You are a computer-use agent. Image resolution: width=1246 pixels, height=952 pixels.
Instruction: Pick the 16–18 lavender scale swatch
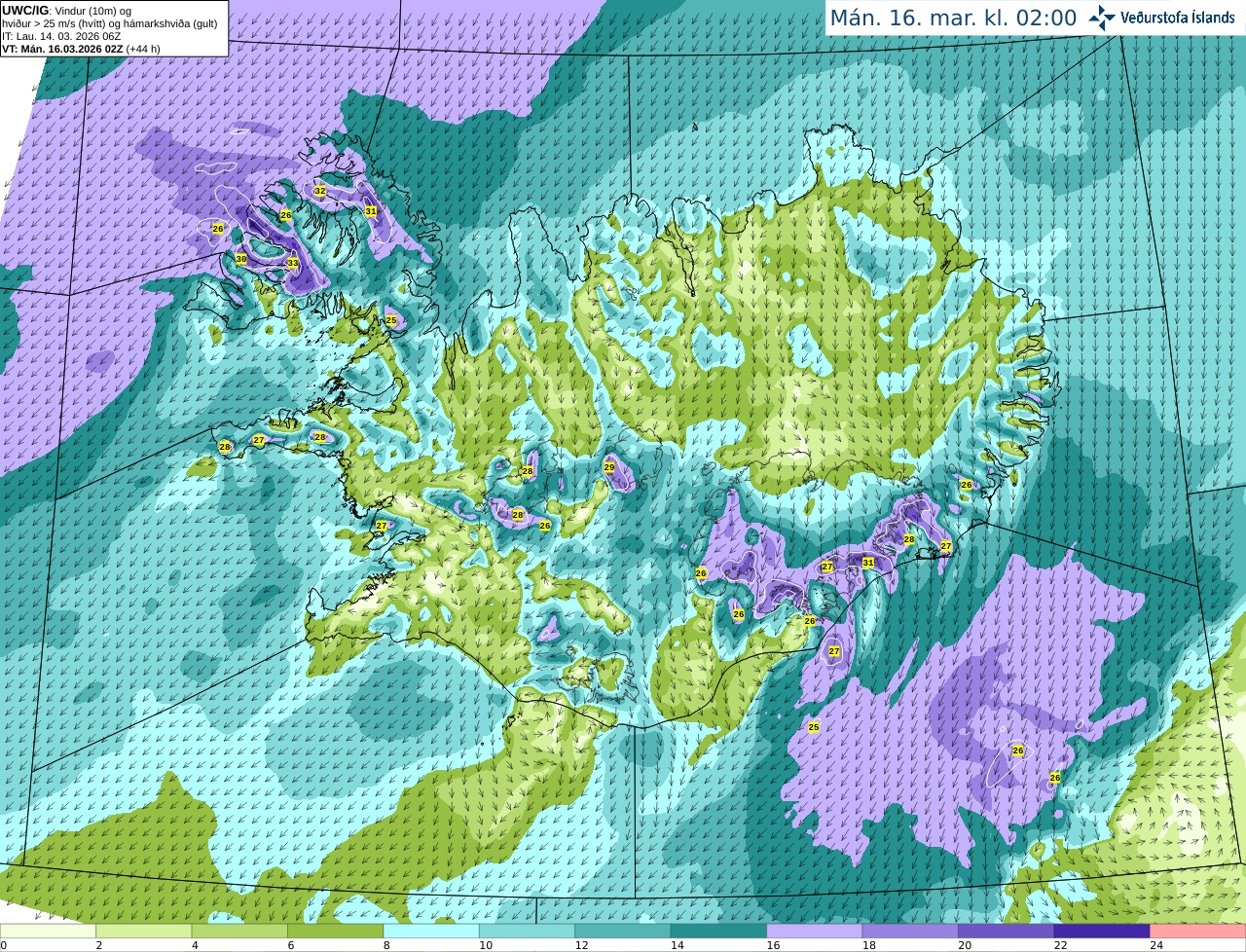815,931
